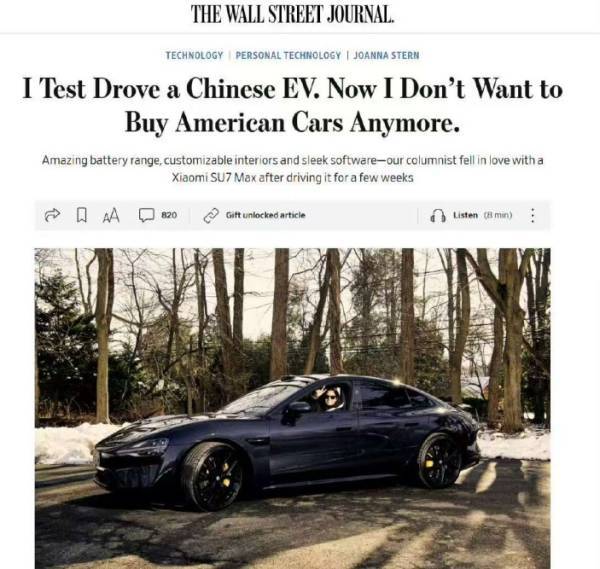The image size is (600, 569).
Task: Click the Xiaomi SU7 car photo
Action: coord(292,408)
